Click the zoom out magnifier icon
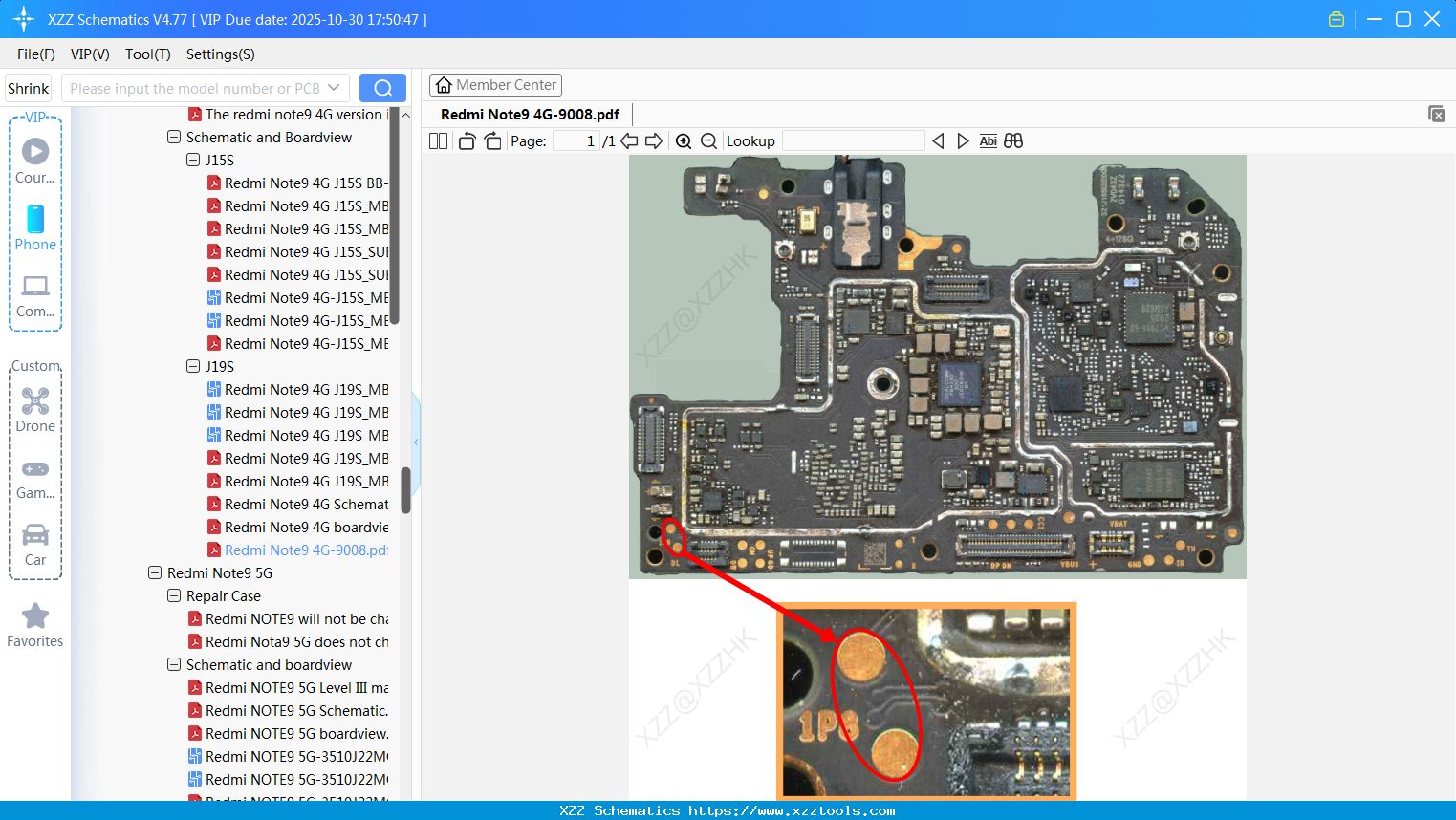This screenshot has width=1456, height=820. (x=708, y=141)
